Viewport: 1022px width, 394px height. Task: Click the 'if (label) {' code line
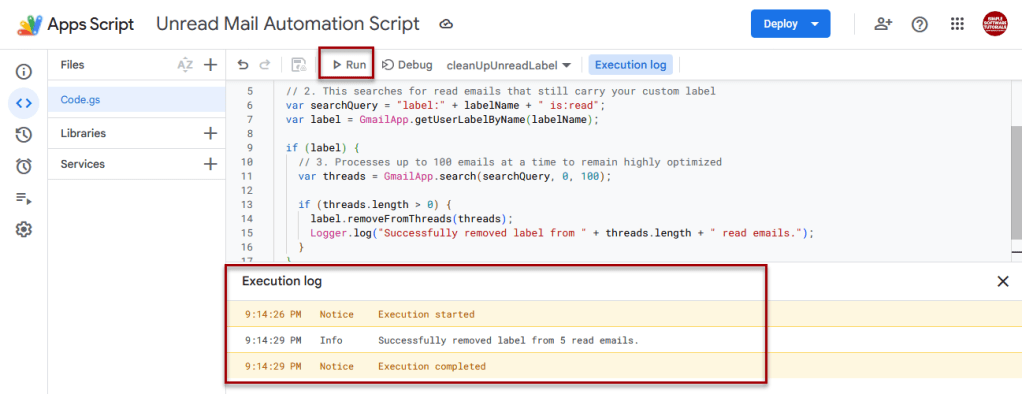(x=323, y=147)
